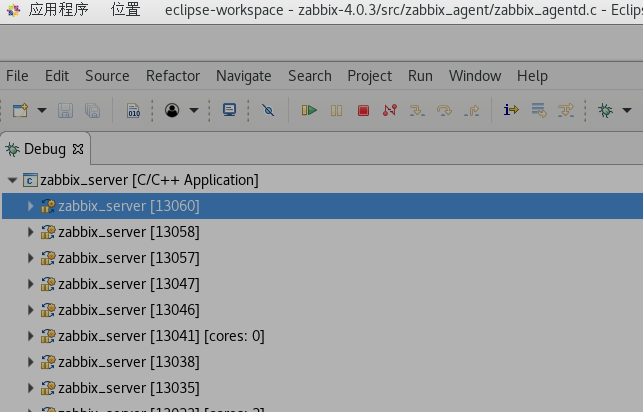Click the Step Return icon
The image size is (643, 412).
pyautogui.click(x=472, y=110)
